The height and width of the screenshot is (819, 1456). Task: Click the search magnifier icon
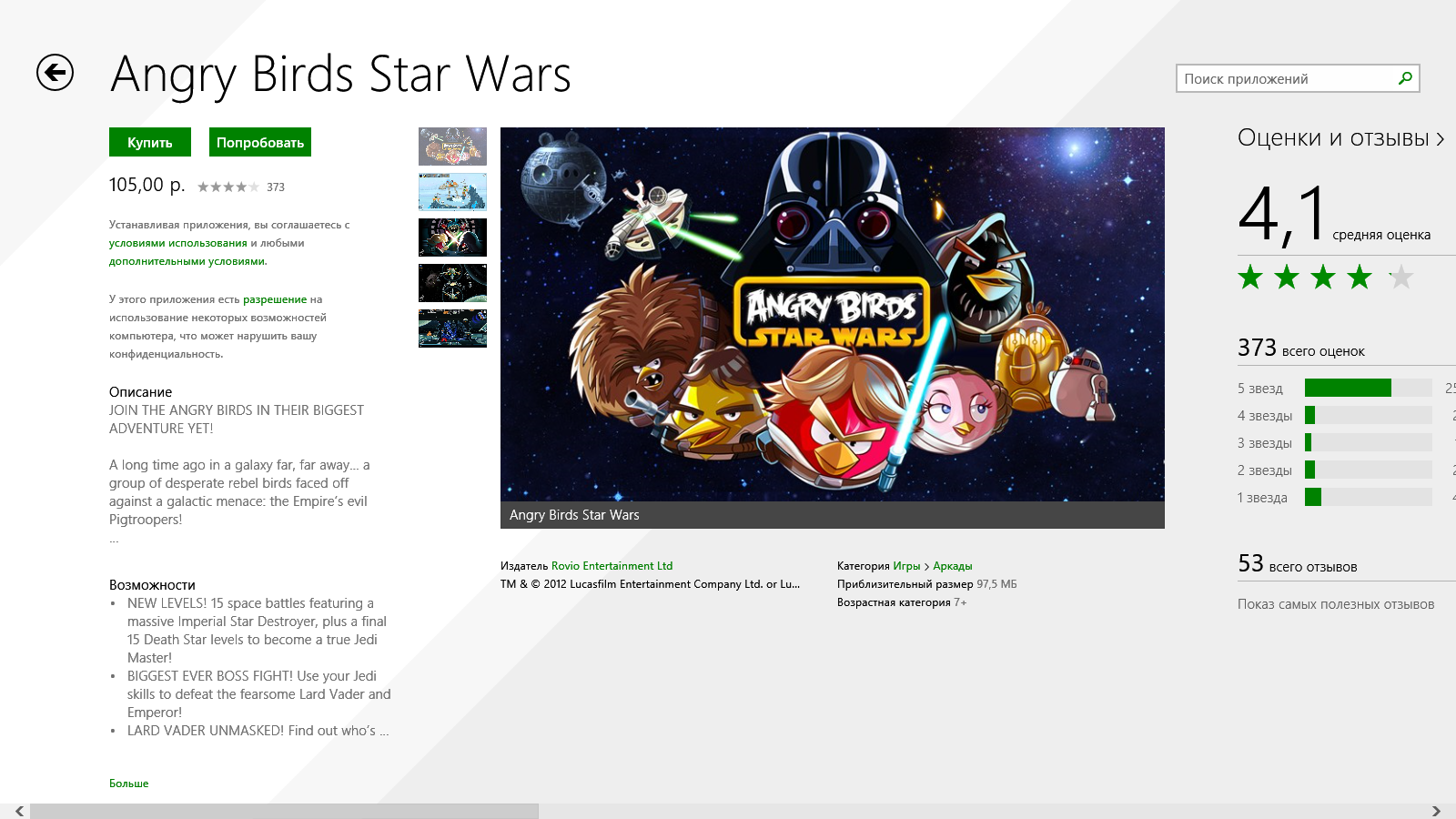point(1405,78)
